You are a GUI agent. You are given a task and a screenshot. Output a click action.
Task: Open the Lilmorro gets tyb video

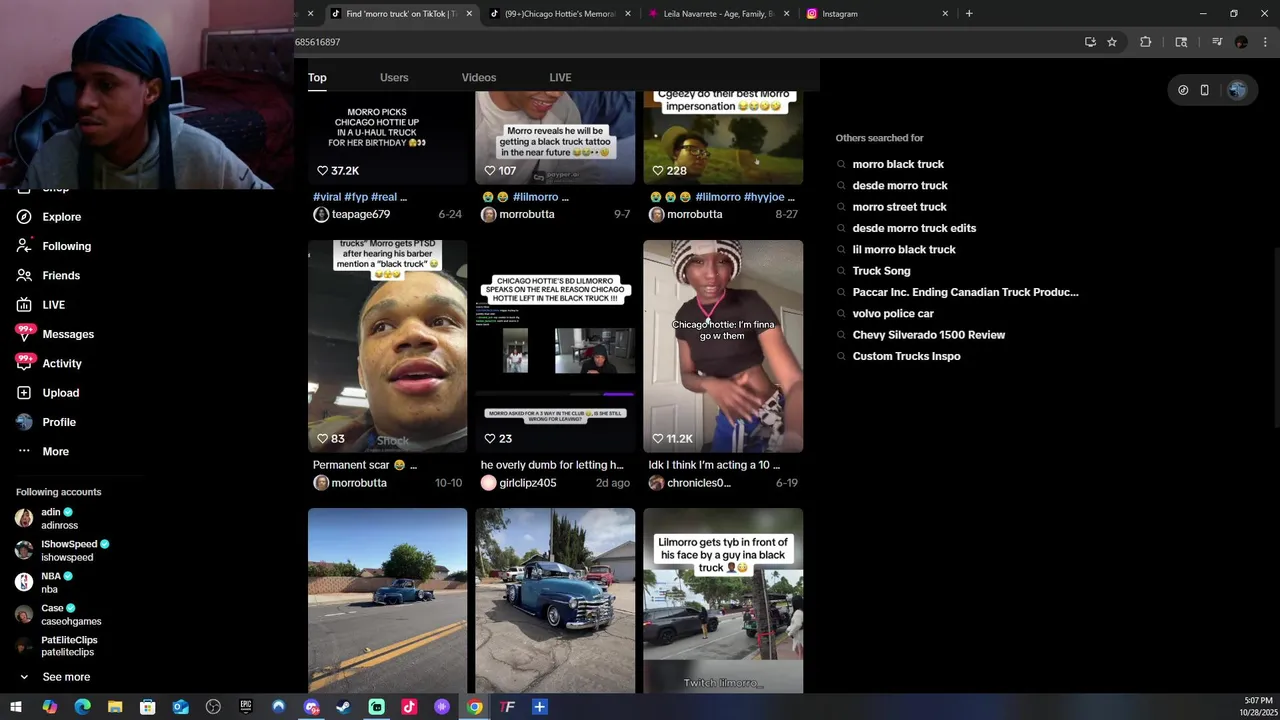tap(723, 600)
